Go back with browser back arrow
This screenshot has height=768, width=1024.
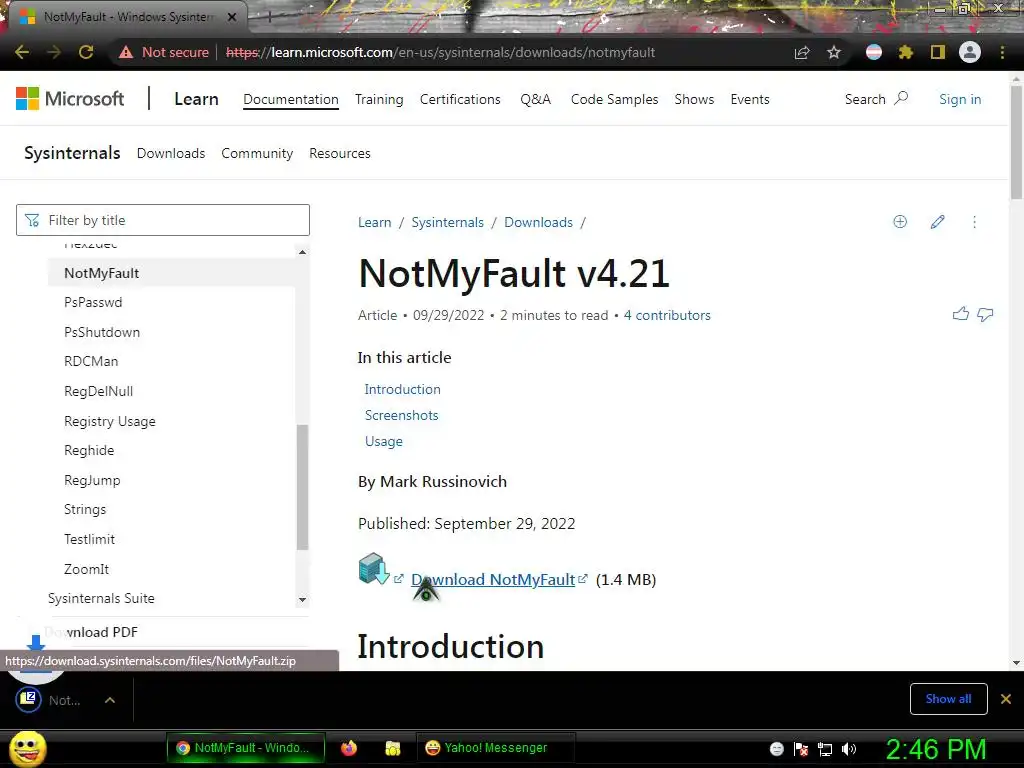[22, 52]
